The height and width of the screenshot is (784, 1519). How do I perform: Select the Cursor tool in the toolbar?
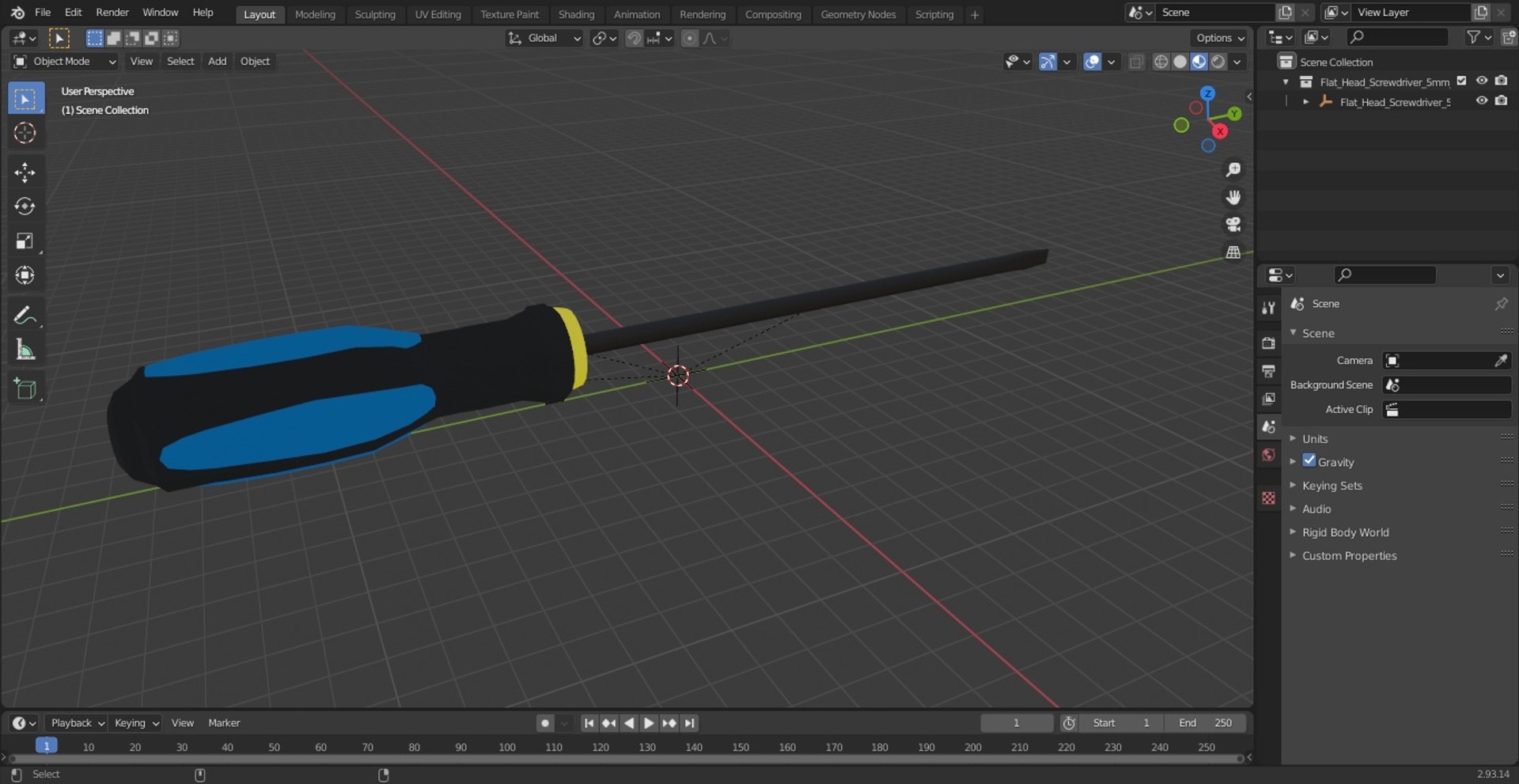click(25, 133)
